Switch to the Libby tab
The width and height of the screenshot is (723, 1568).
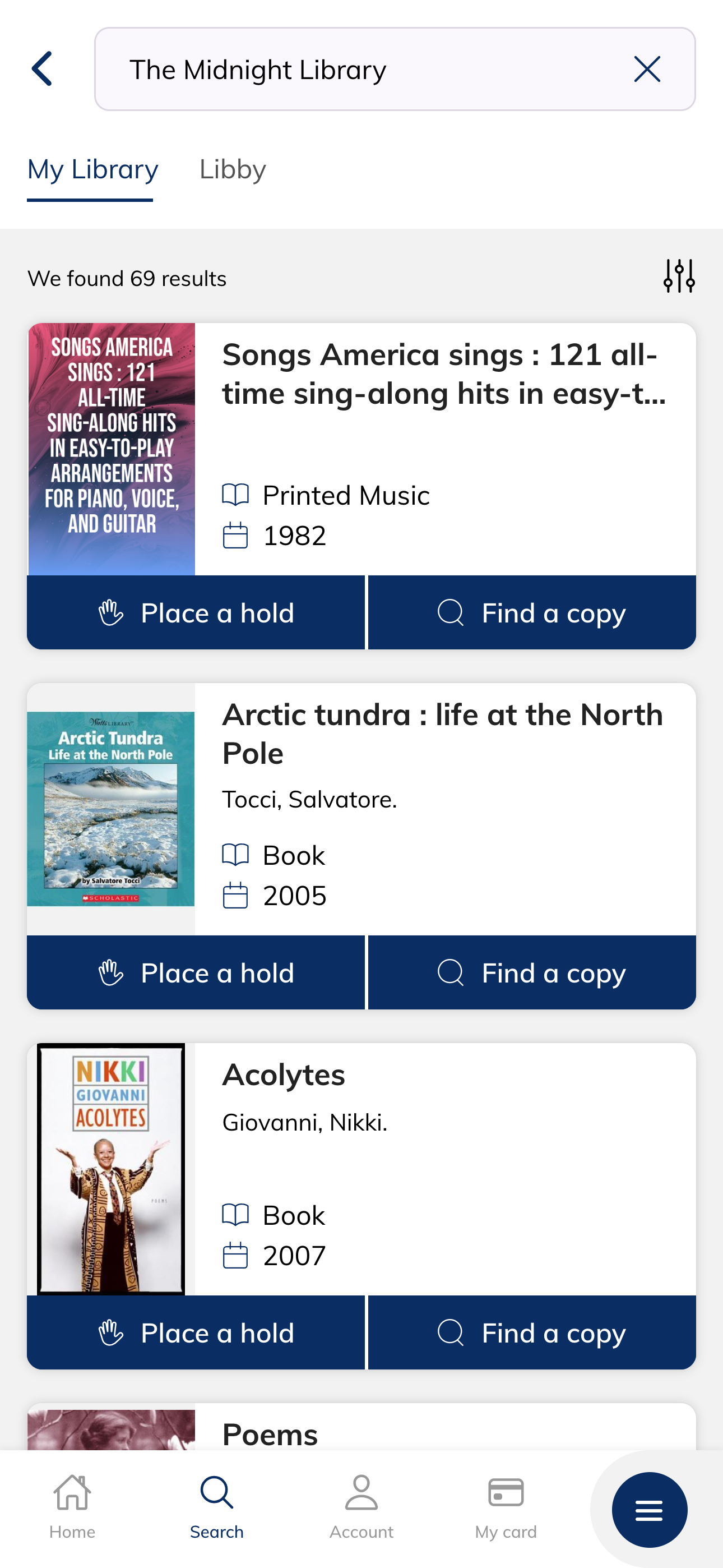(233, 170)
